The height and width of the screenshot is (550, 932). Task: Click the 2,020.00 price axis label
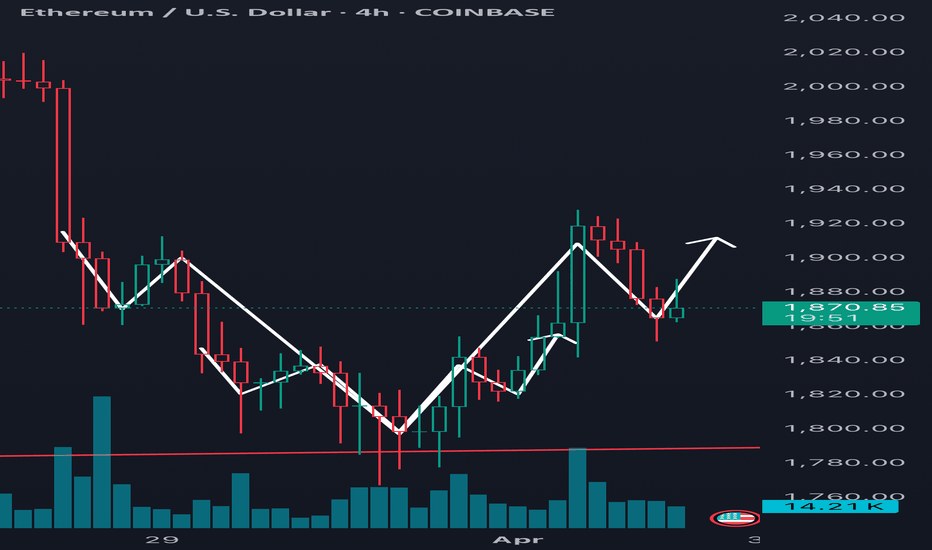click(844, 52)
